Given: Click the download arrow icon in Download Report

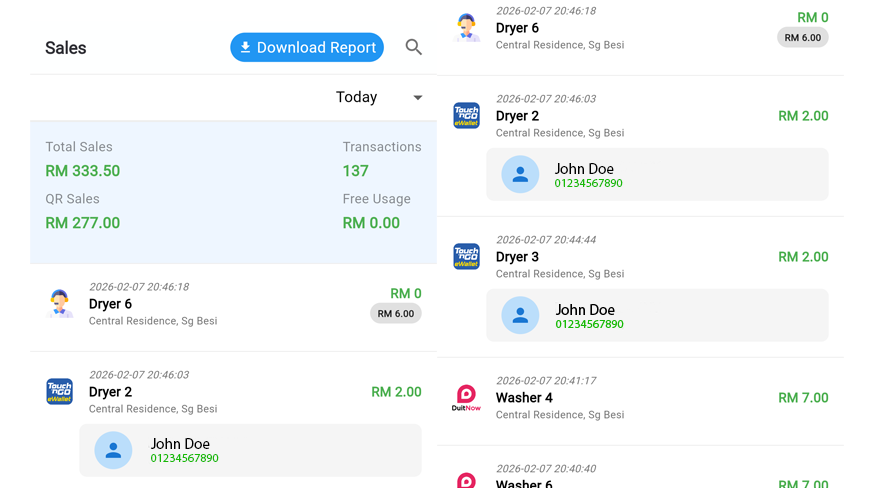Looking at the screenshot, I should click(245, 47).
